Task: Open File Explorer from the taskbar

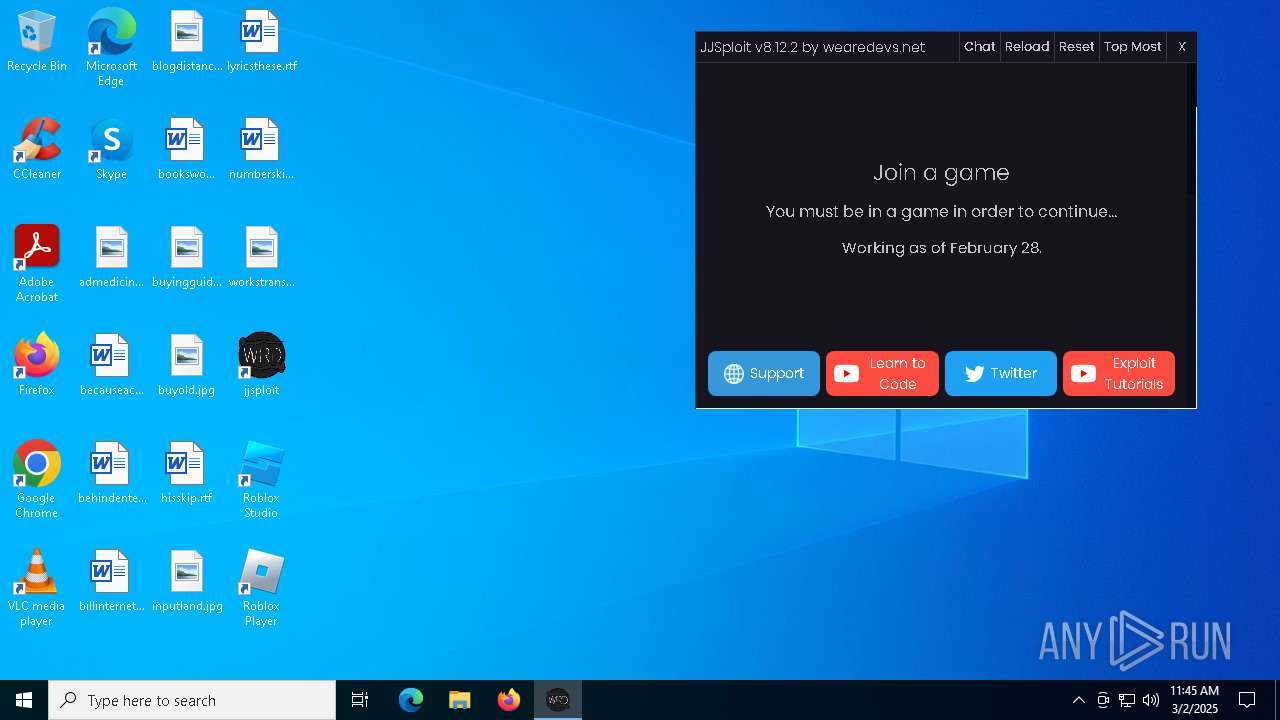Action: (459, 700)
